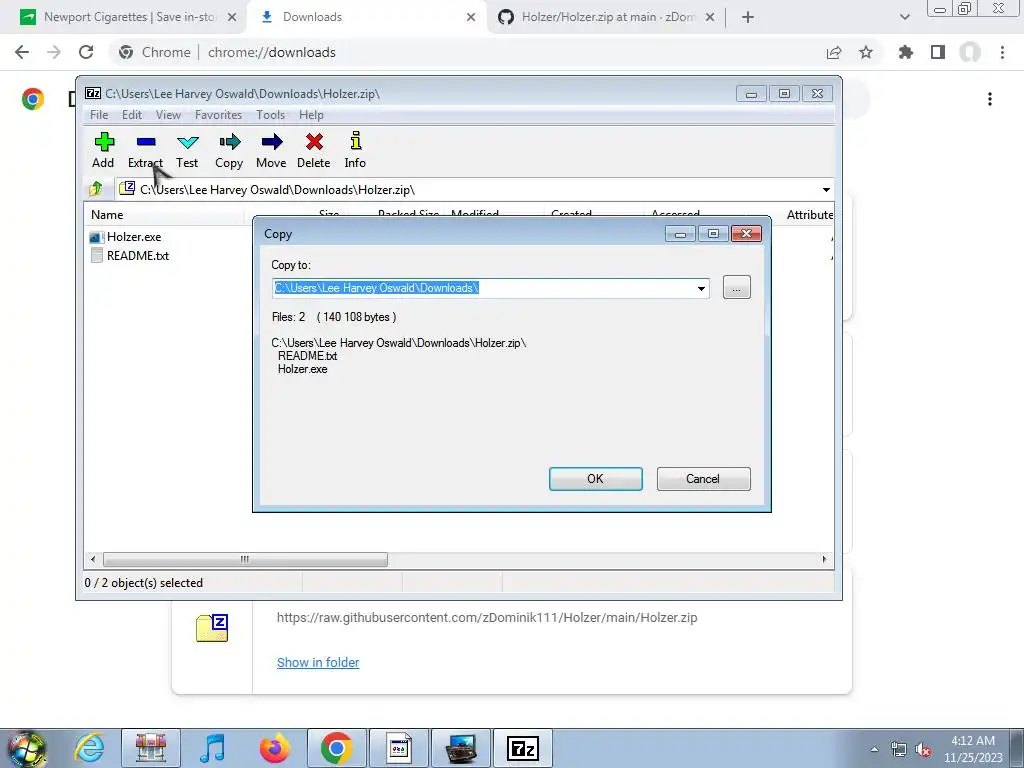Image resolution: width=1024 pixels, height=768 pixels.
Task: Click the browse ellipsis button
Action: tap(737, 287)
